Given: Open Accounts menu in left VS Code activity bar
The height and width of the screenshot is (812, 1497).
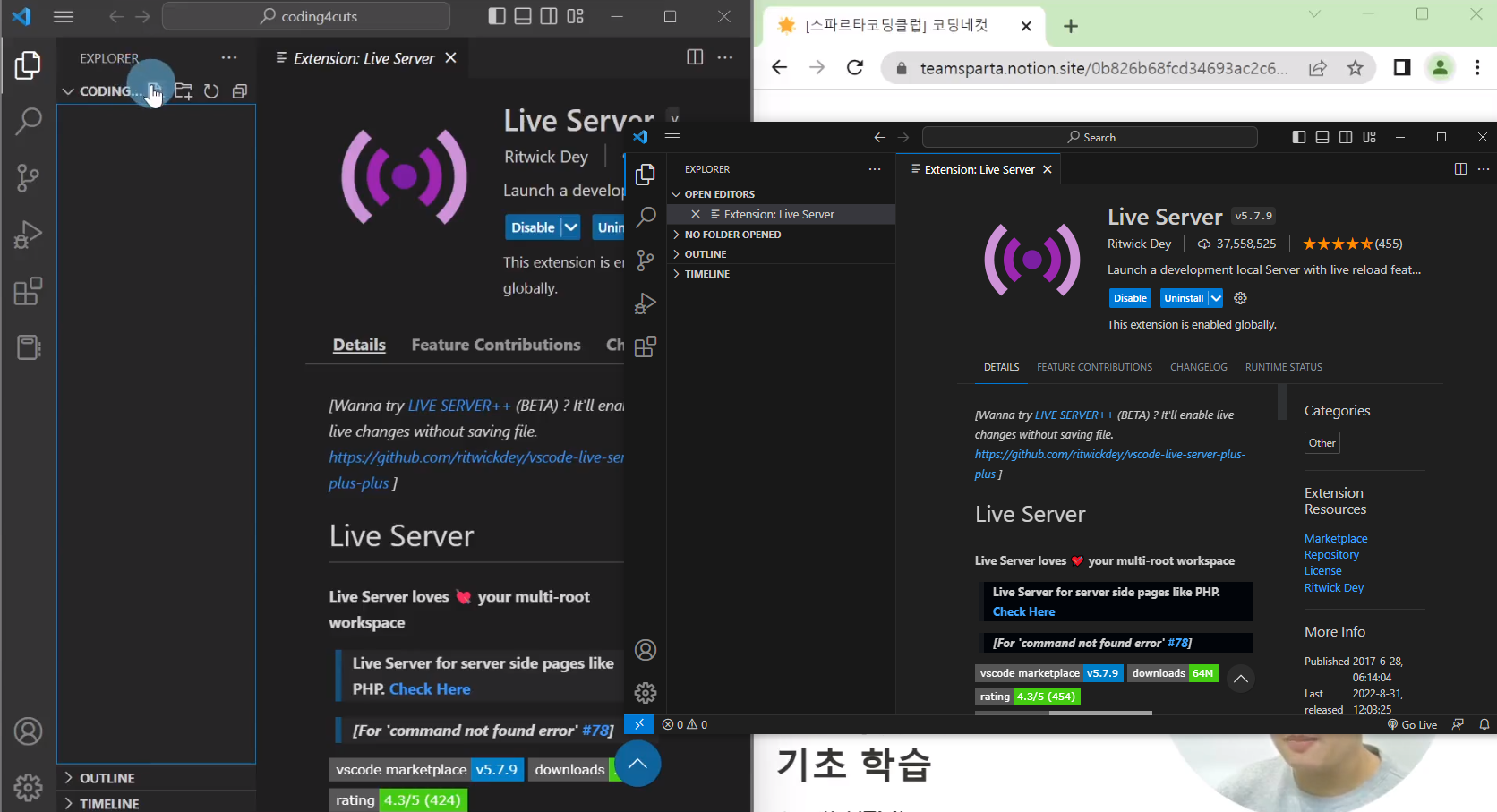Looking at the screenshot, I should tap(29, 731).
